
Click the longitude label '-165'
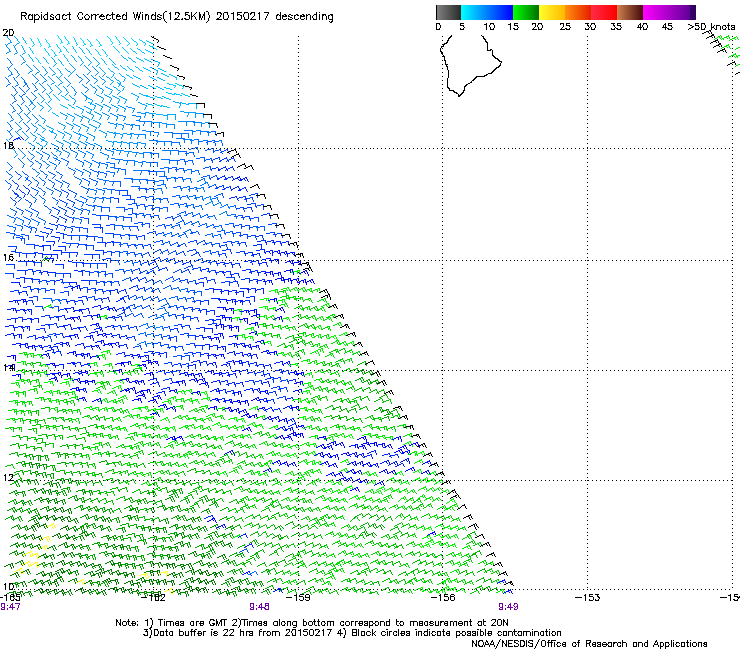10,597
